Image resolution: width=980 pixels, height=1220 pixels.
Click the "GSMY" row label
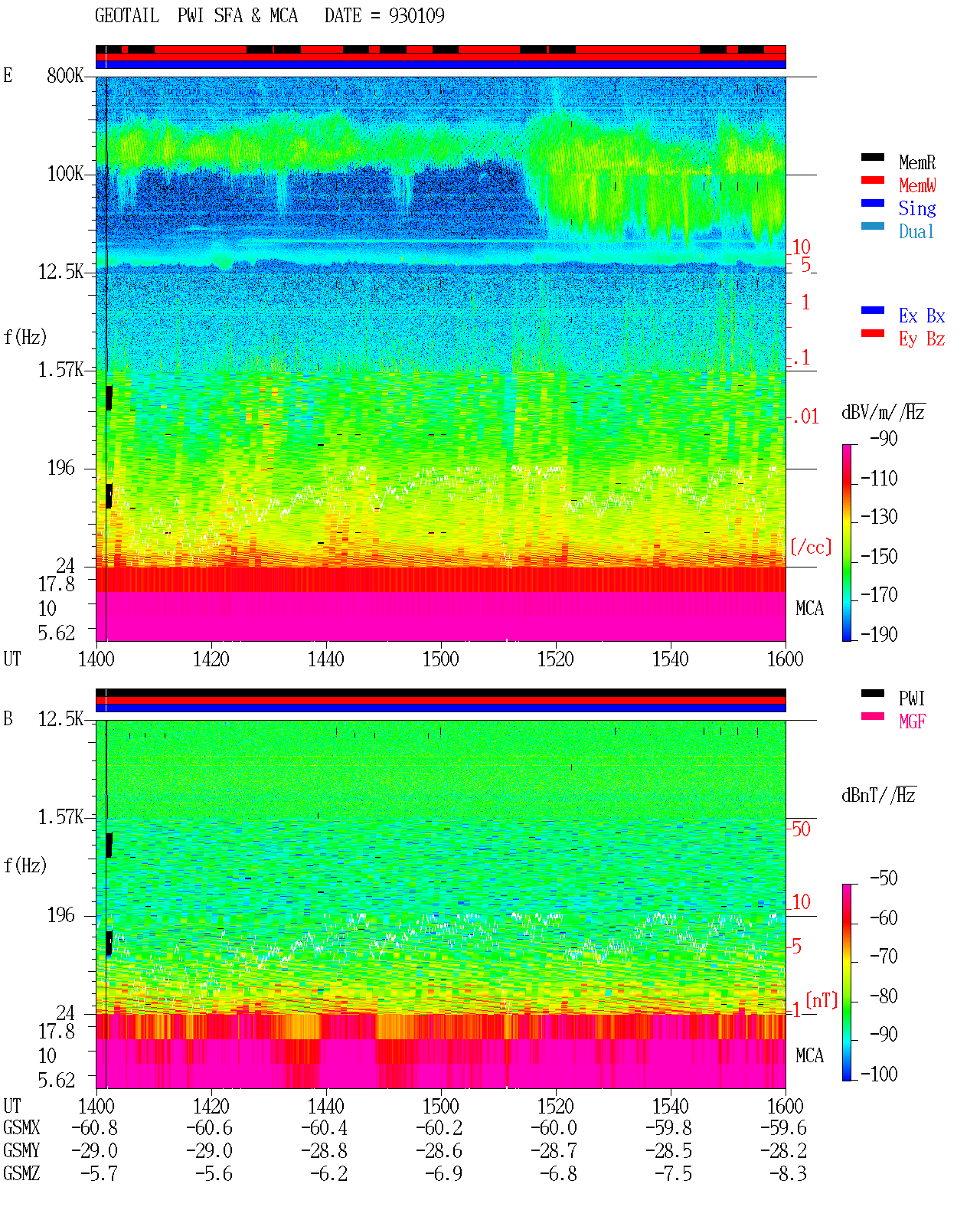coord(21,1151)
